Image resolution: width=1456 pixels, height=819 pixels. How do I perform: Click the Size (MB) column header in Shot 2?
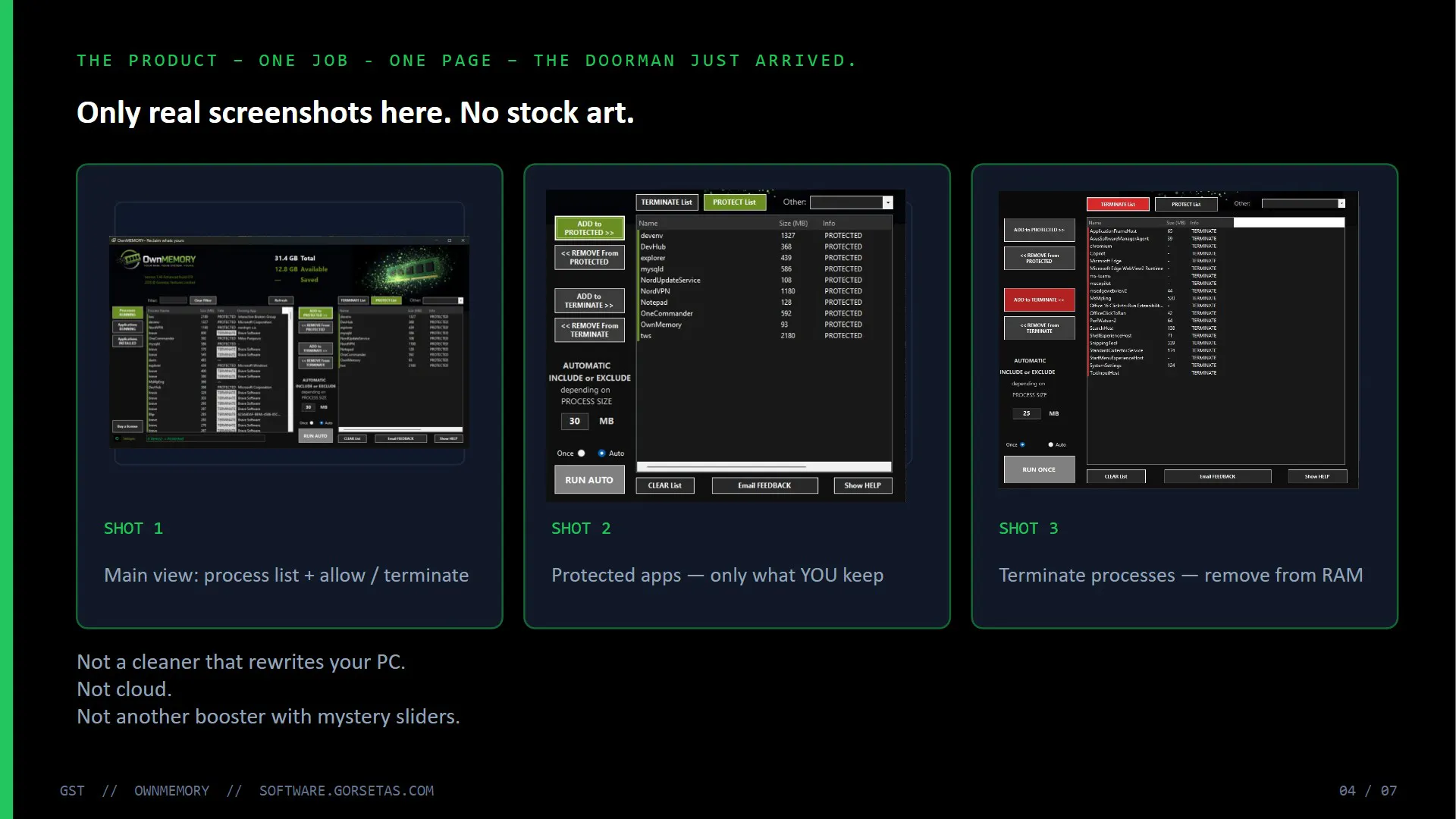click(x=793, y=224)
